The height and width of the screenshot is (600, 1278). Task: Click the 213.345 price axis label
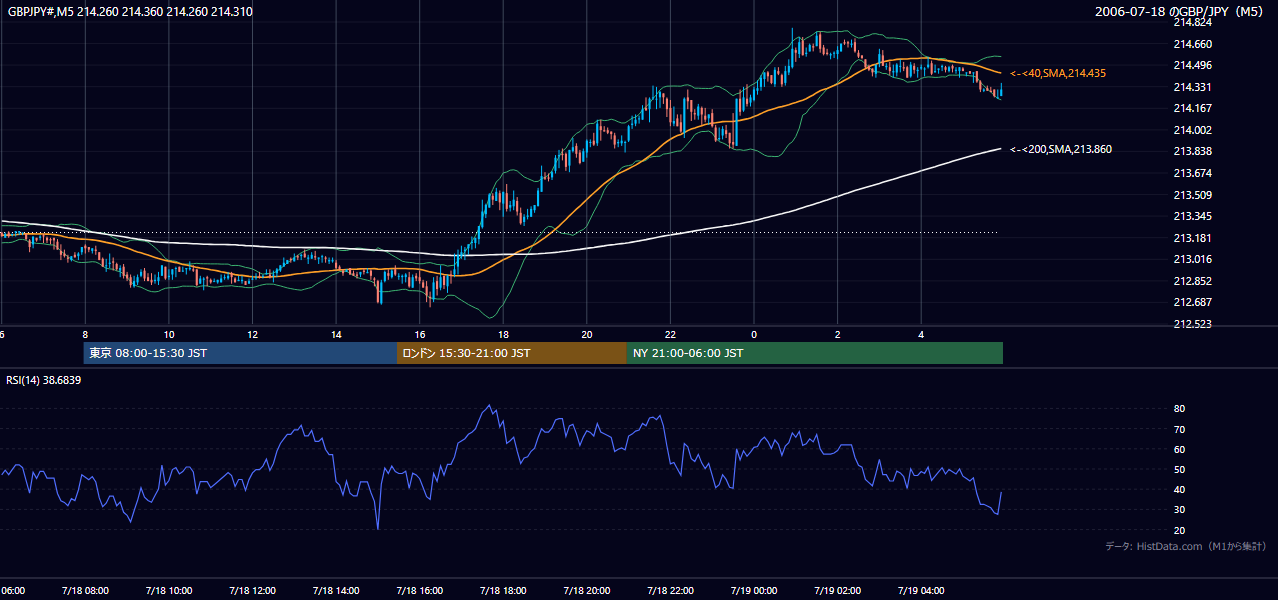coord(1192,216)
